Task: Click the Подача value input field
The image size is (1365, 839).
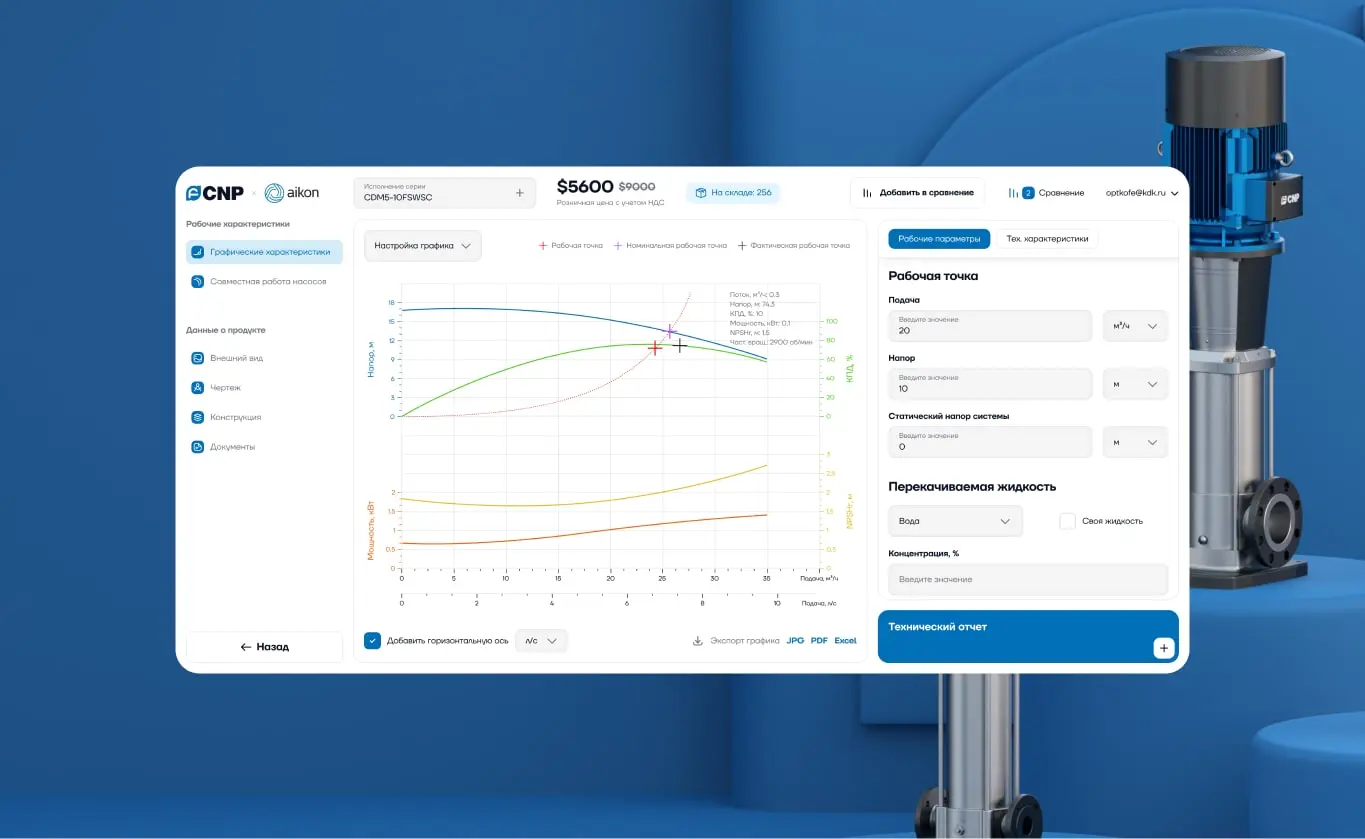Action: coord(990,326)
